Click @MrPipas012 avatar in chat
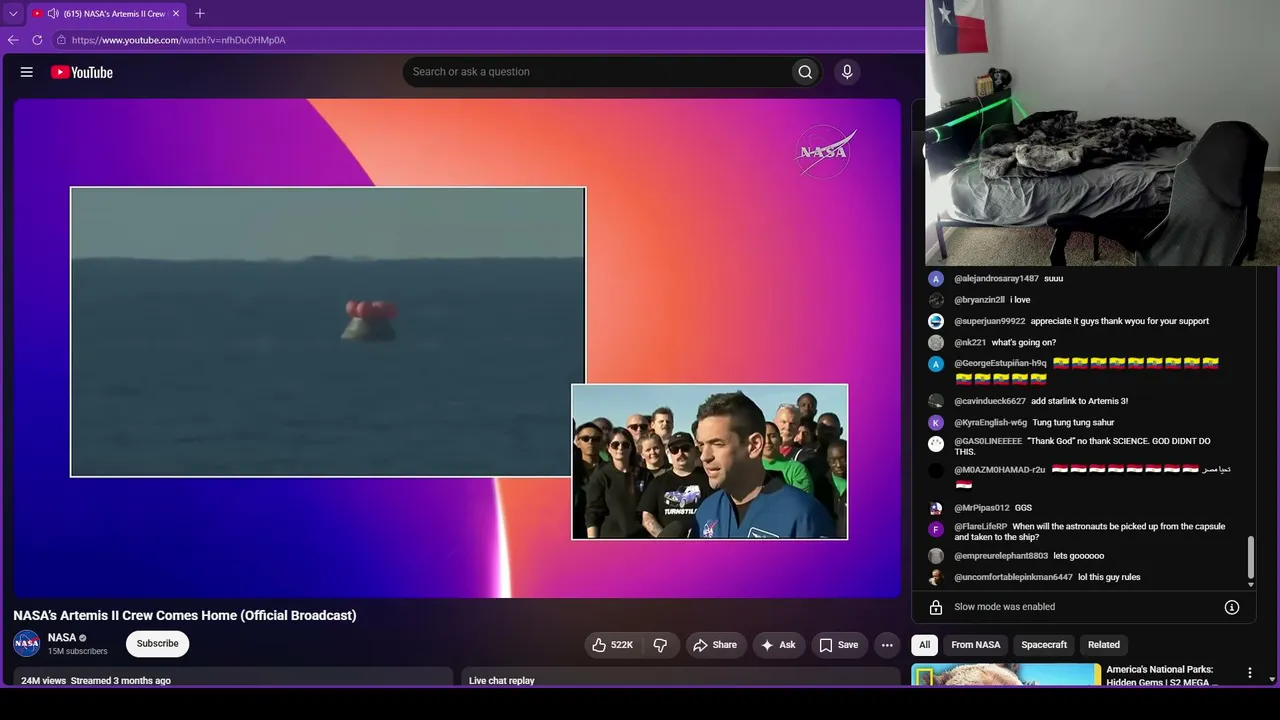This screenshot has width=1280, height=720. coord(936,508)
